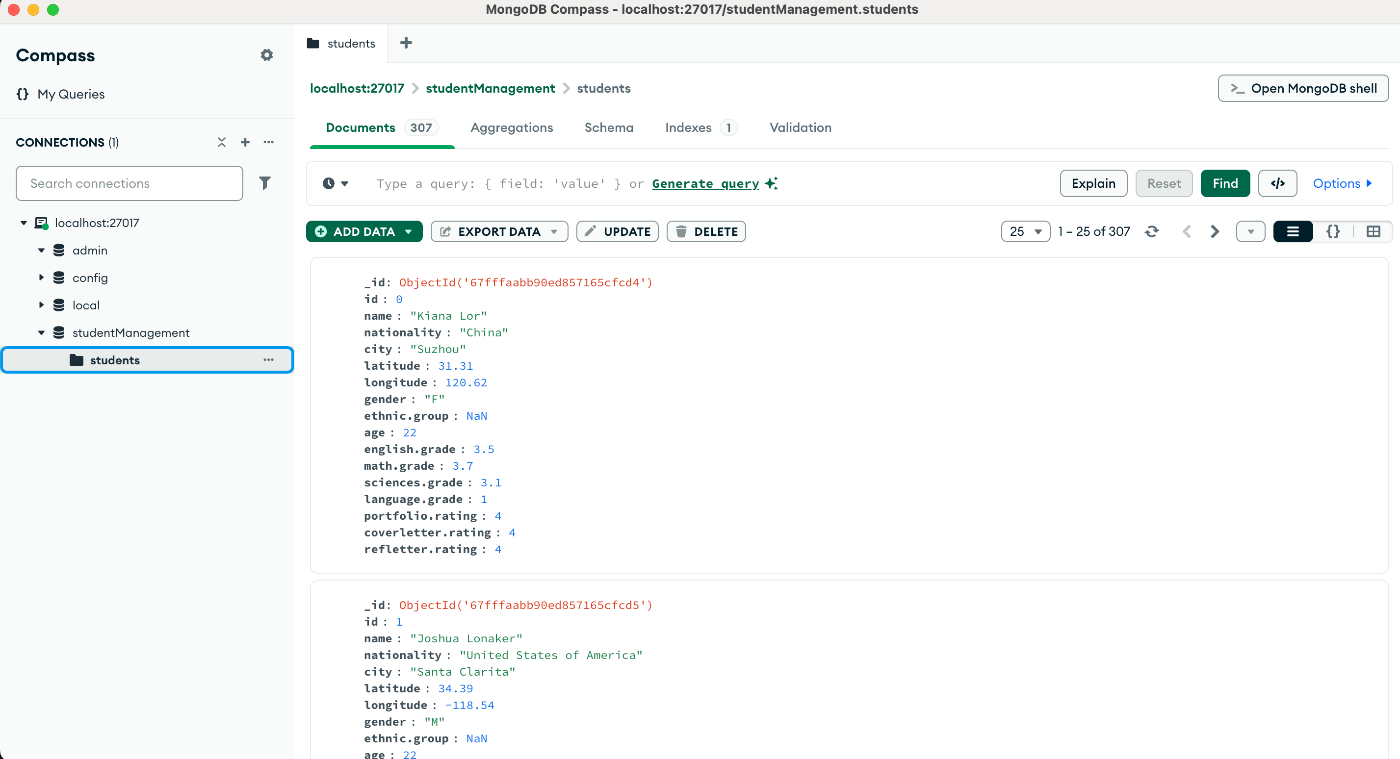Collapse the admin database node

tap(42, 250)
